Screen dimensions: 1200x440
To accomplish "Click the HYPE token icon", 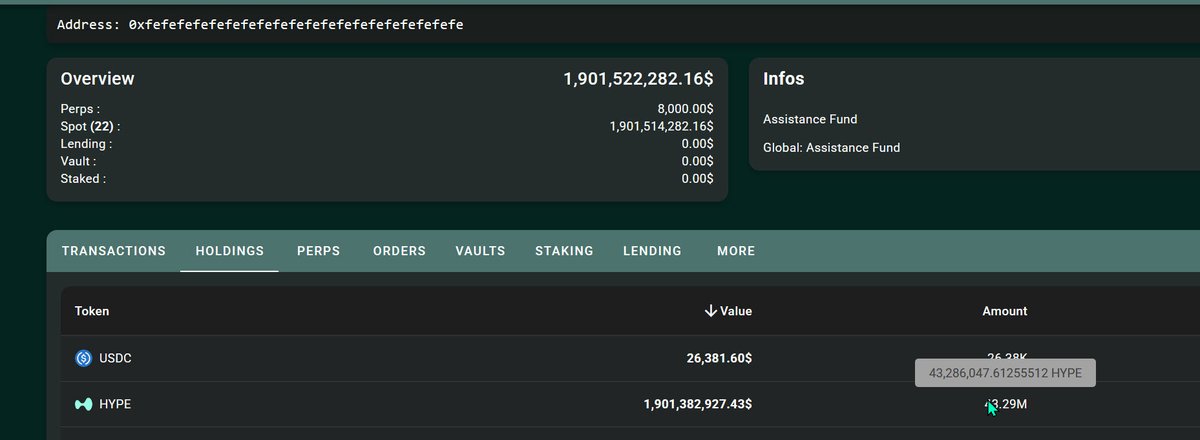I will tap(83, 404).
